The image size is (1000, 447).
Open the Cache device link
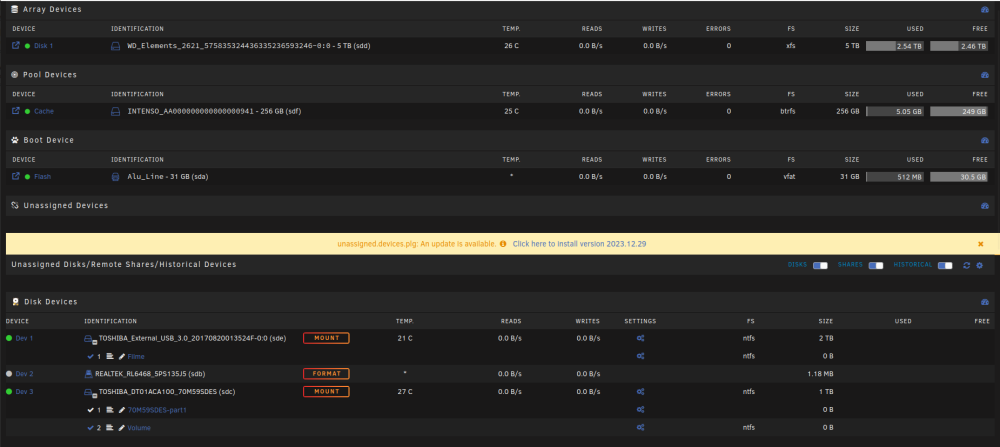(44, 111)
